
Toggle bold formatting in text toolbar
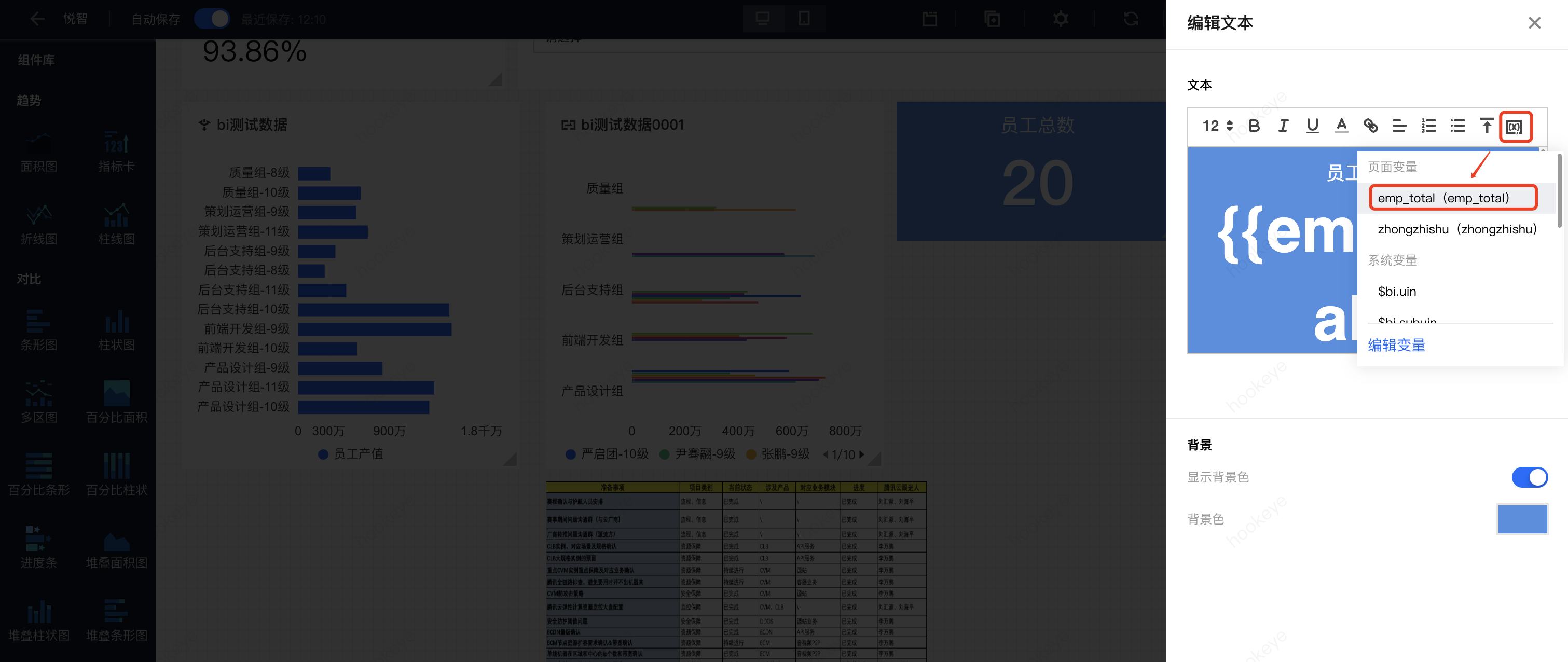click(1254, 126)
